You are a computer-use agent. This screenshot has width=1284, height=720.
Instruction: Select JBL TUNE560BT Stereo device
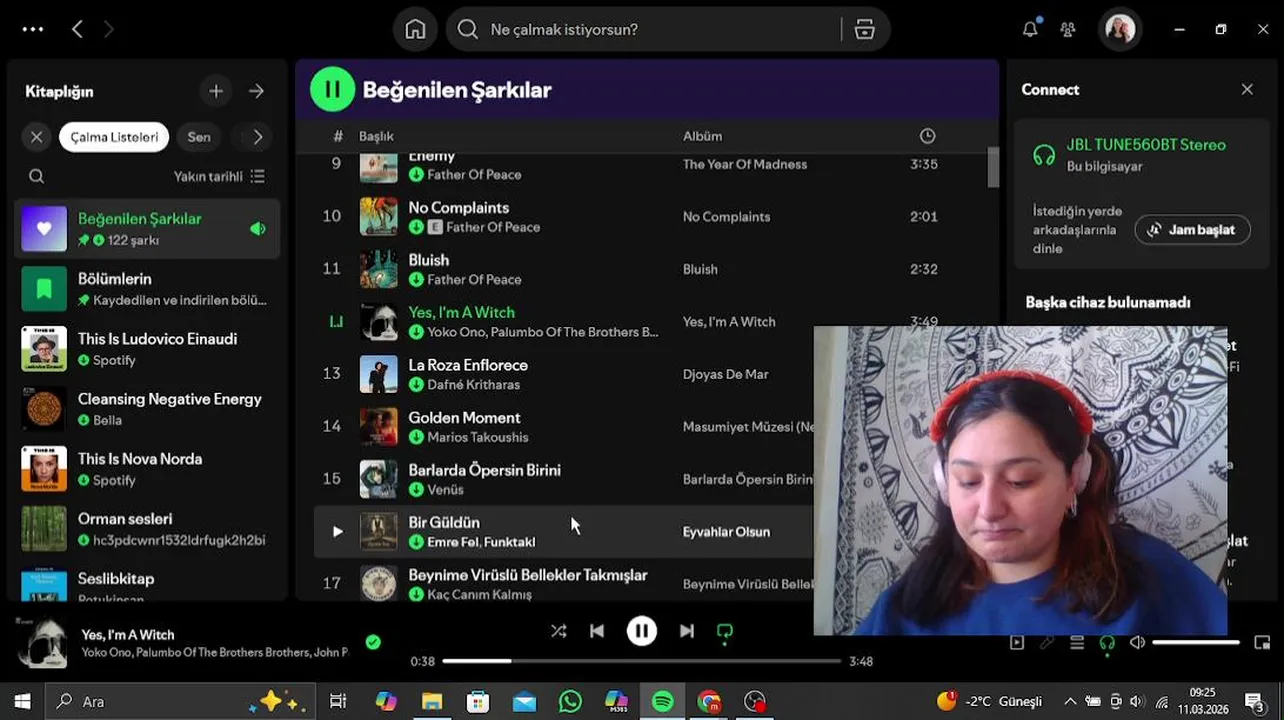pyautogui.click(x=1146, y=145)
